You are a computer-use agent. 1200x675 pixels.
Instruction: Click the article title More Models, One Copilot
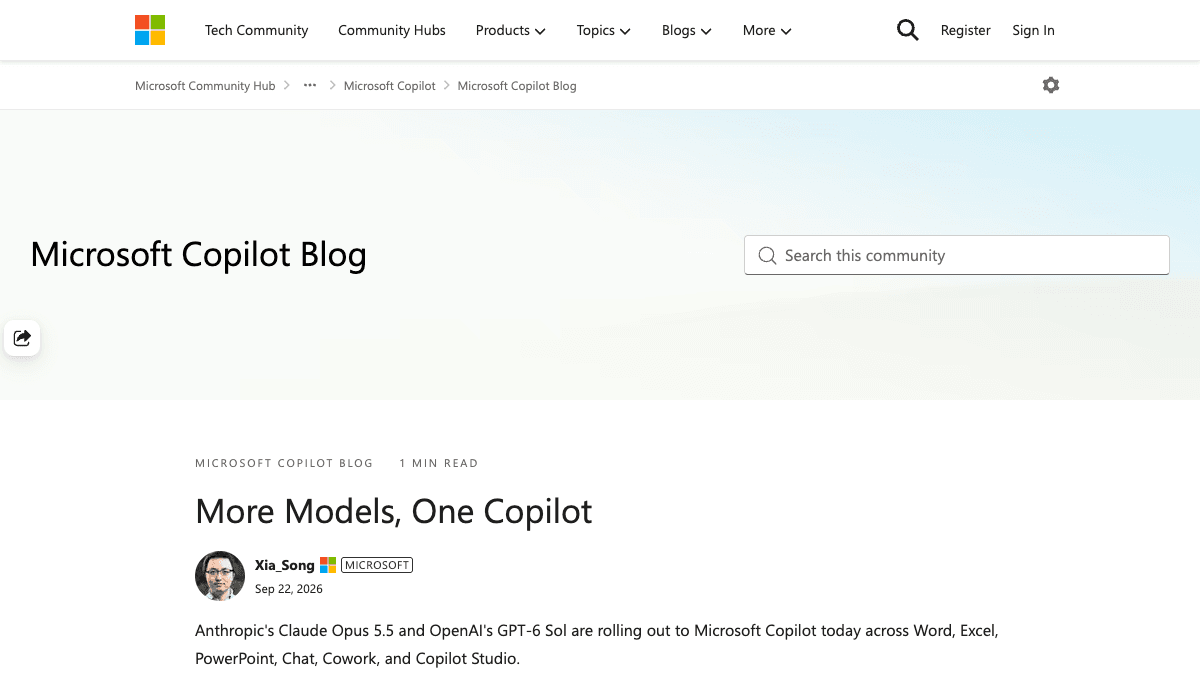pos(394,511)
